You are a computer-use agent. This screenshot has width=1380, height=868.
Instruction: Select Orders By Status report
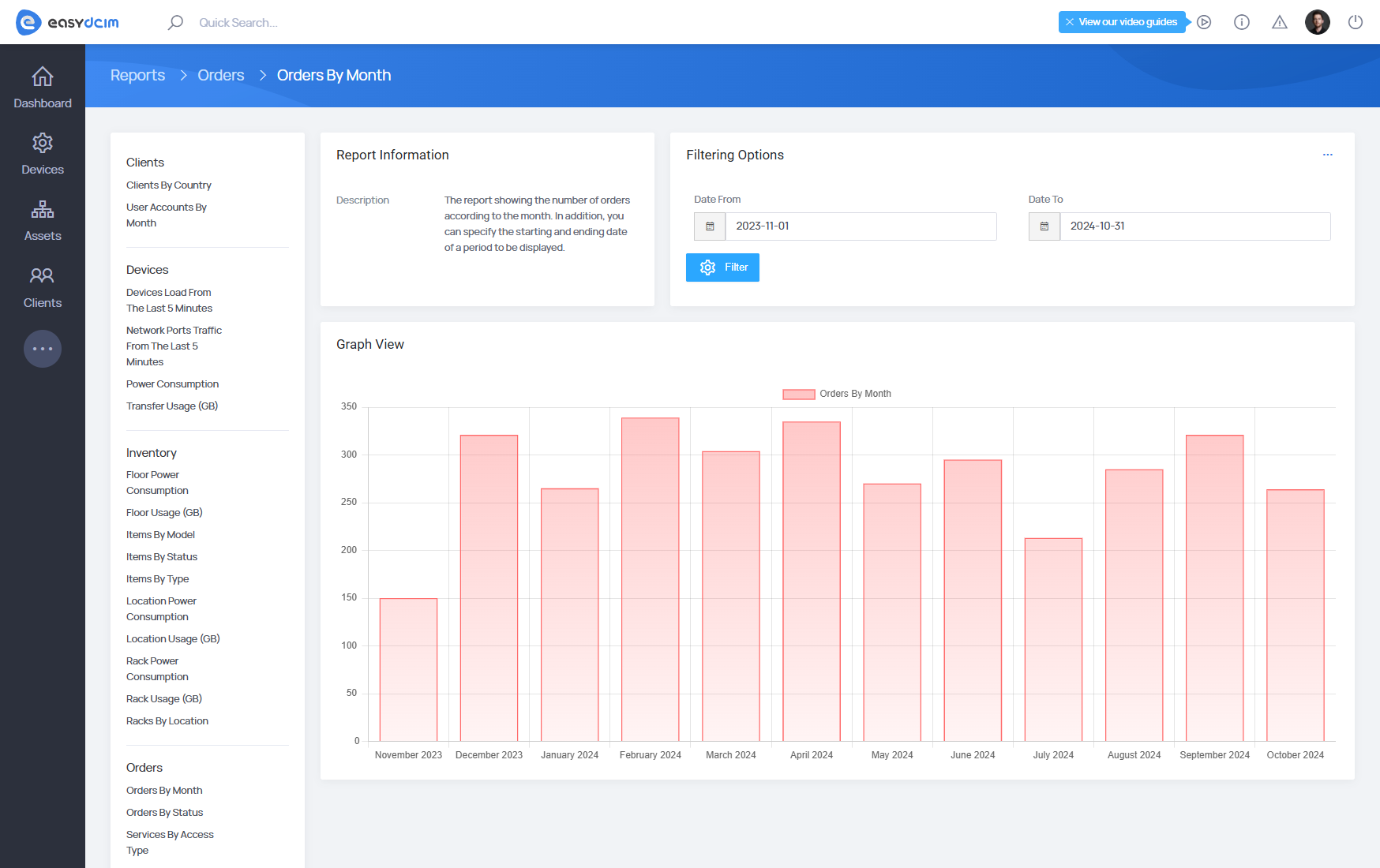[x=164, y=812]
